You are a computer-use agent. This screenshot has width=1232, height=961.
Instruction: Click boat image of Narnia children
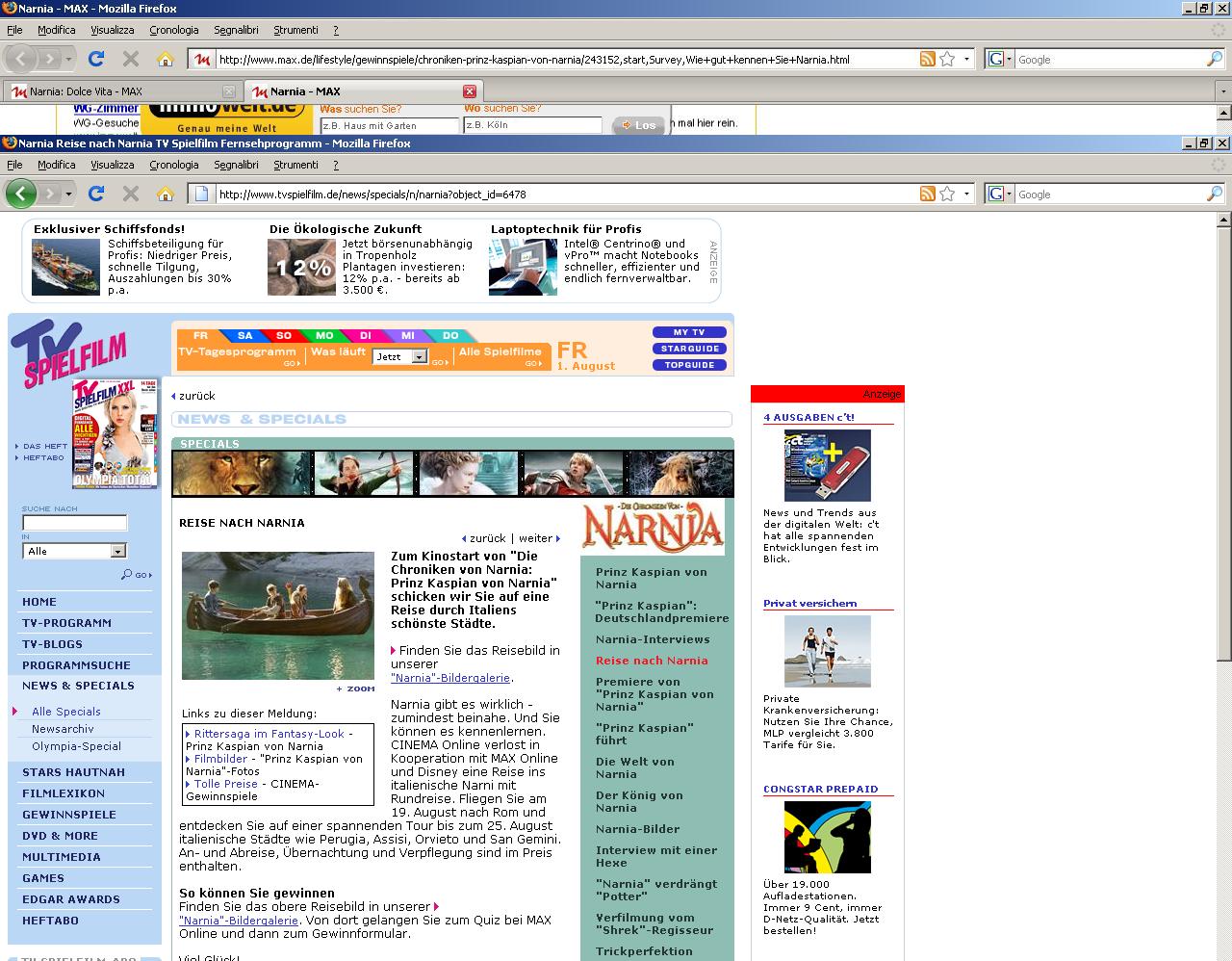pos(278,615)
